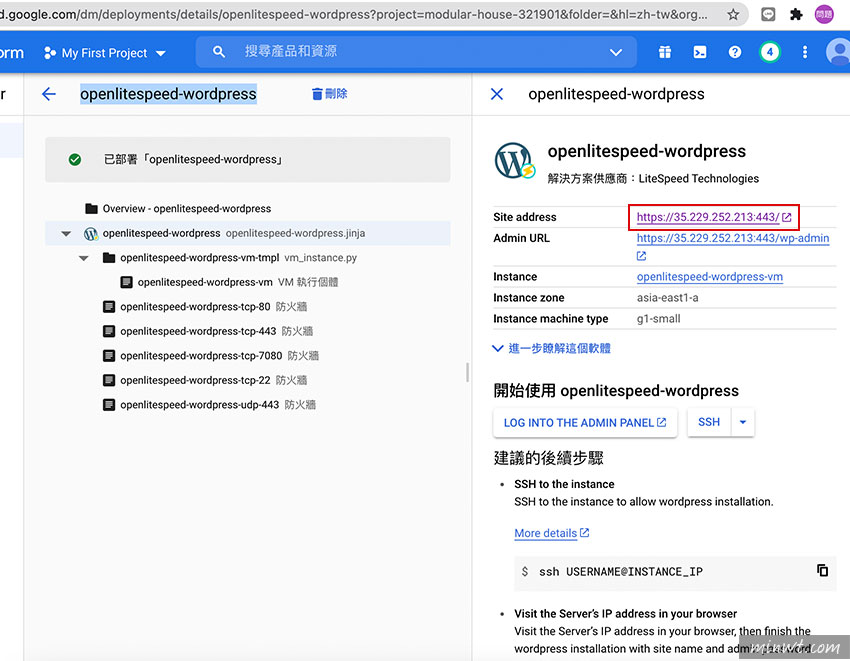This screenshot has width=850, height=661.
Task: Open the purple browser profile avatar
Action: [x=824, y=15]
